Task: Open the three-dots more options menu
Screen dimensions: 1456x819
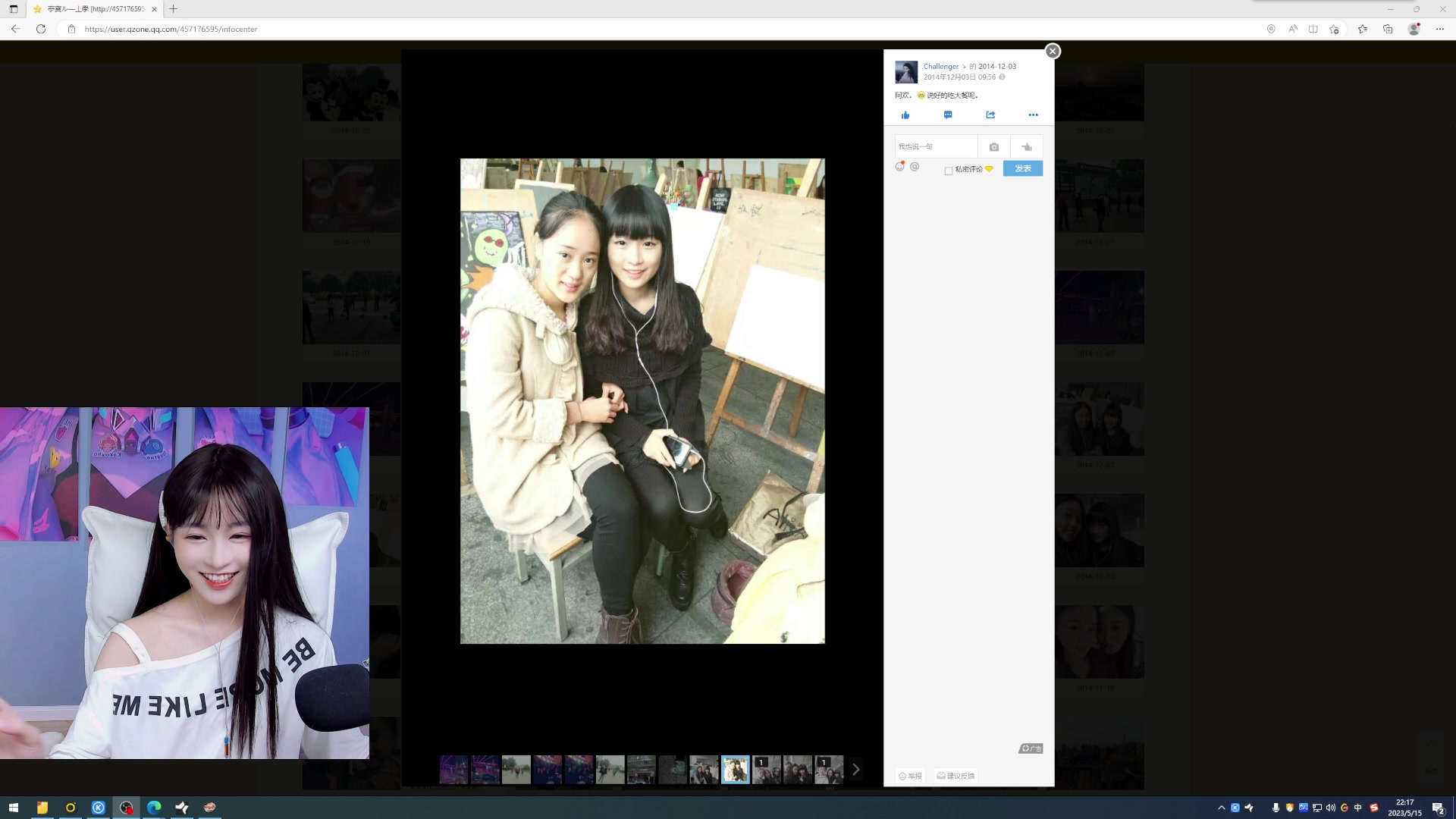Action: click(x=1033, y=115)
